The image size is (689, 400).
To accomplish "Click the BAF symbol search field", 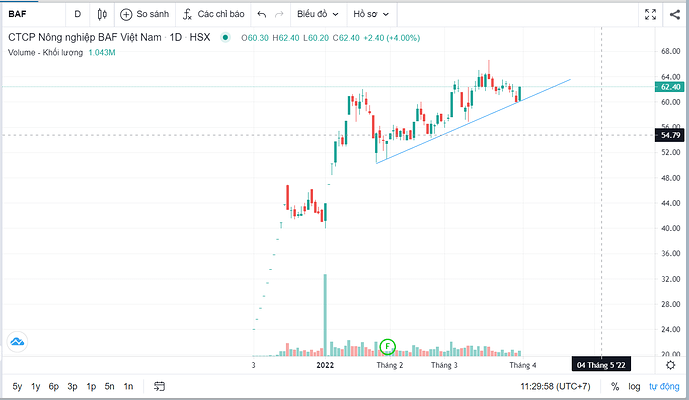I will click(x=33, y=14).
